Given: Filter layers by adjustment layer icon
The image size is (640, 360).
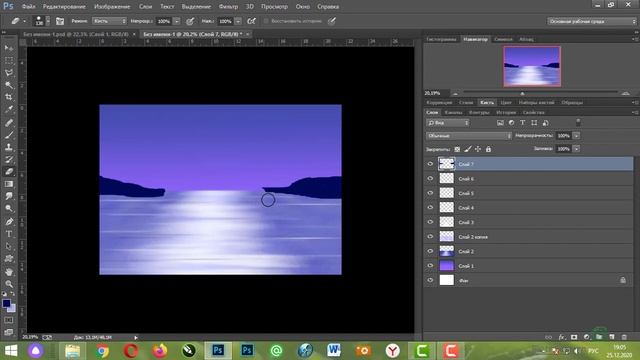Looking at the screenshot, I should 511,122.
